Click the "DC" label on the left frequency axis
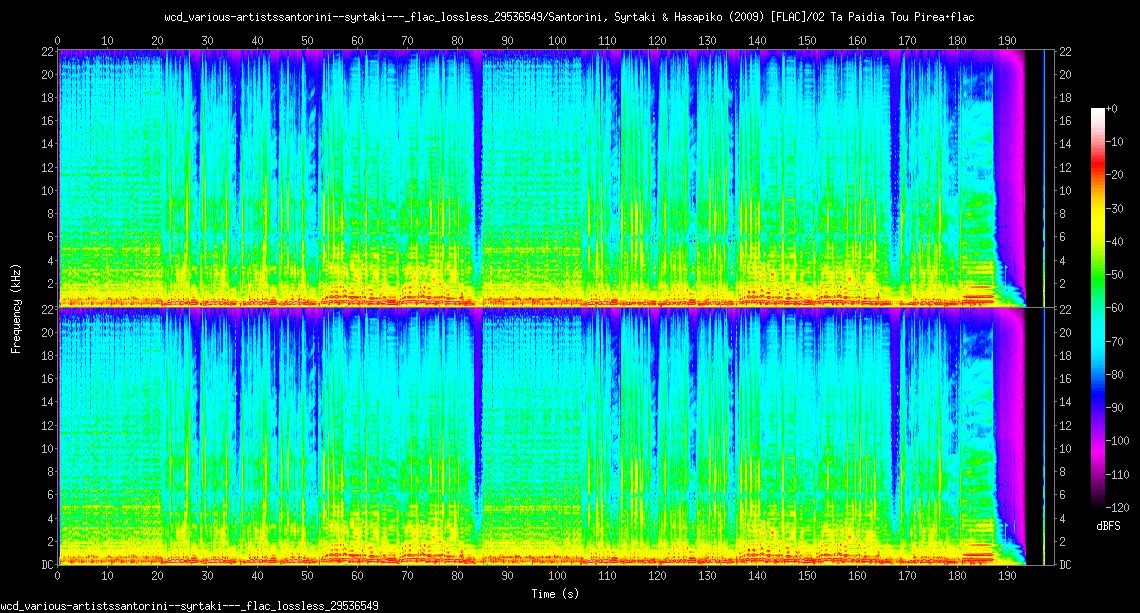Screen dimensions: 1140x613 coord(47,564)
